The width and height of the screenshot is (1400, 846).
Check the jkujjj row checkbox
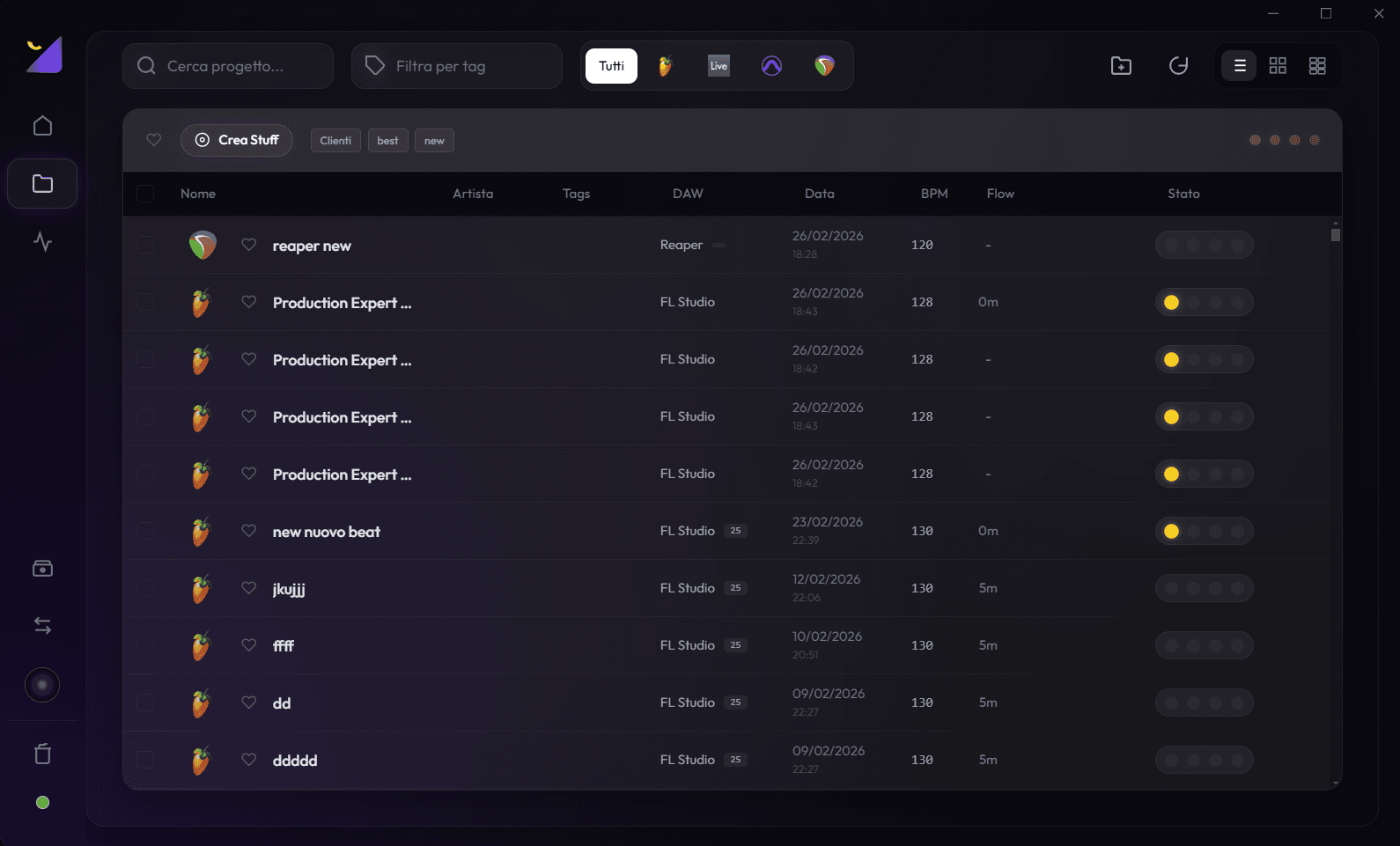(x=145, y=588)
